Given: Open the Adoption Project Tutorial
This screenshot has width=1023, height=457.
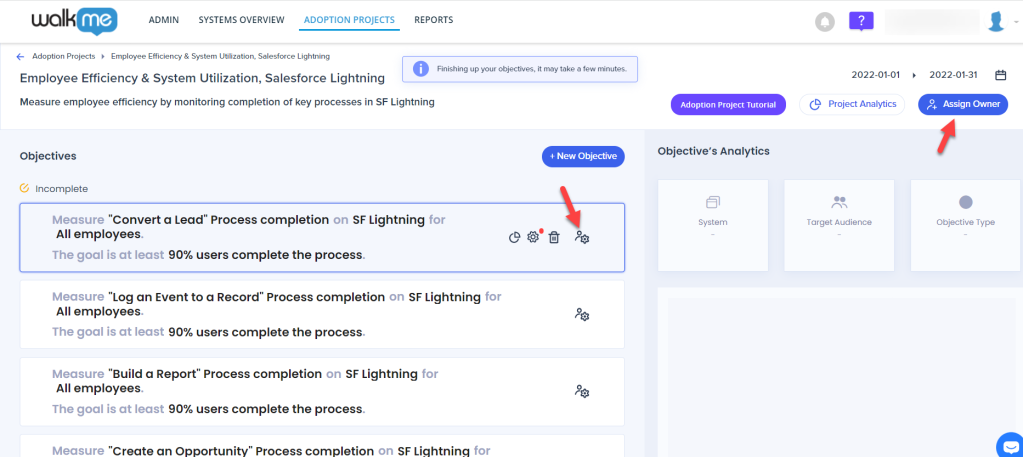Looking at the screenshot, I should 728,104.
